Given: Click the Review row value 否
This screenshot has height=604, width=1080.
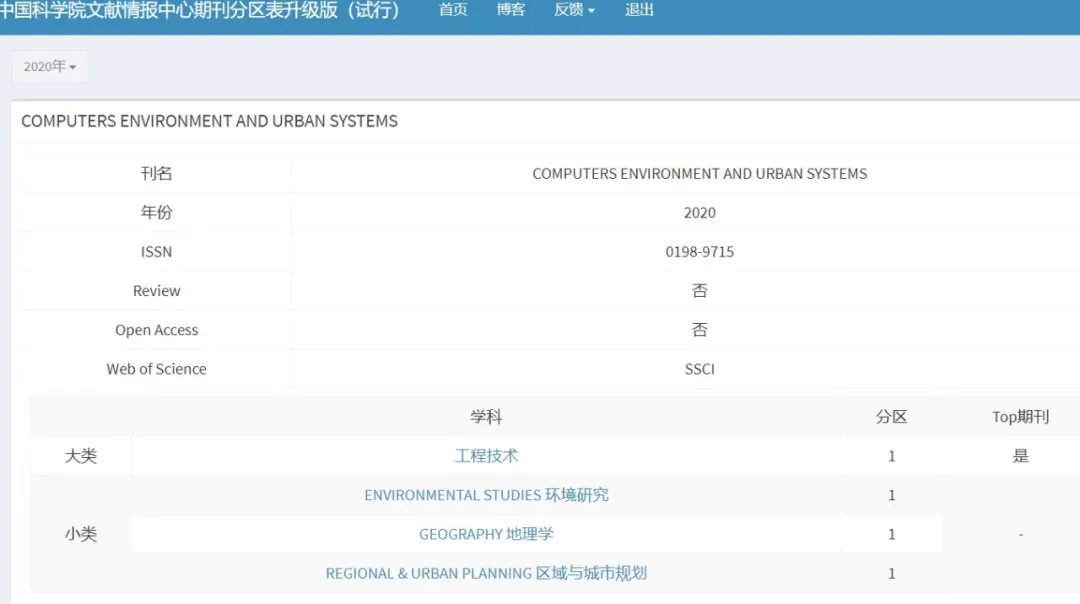Looking at the screenshot, I should coord(700,291).
